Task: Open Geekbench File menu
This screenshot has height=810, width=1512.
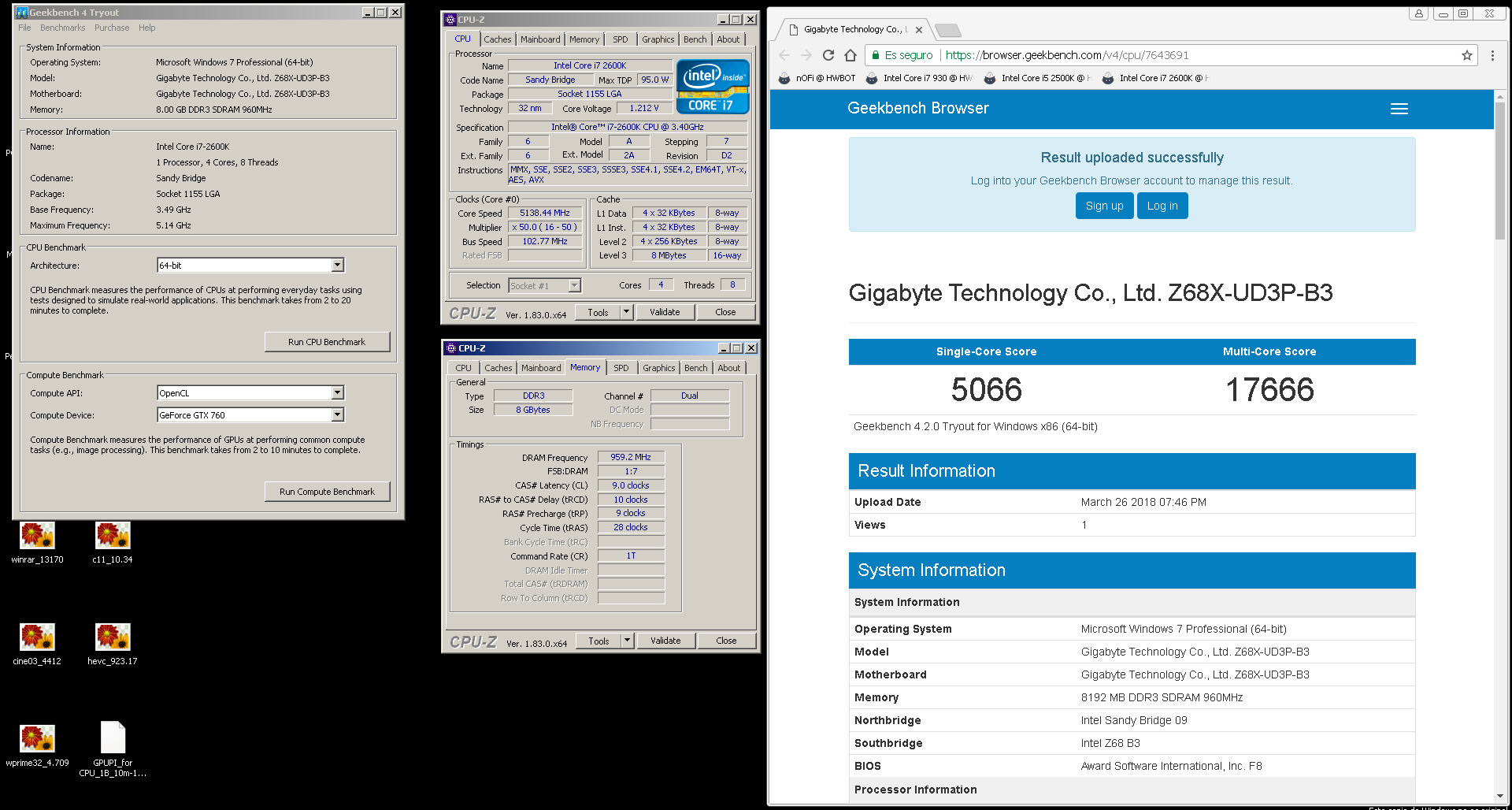Action: coord(24,28)
